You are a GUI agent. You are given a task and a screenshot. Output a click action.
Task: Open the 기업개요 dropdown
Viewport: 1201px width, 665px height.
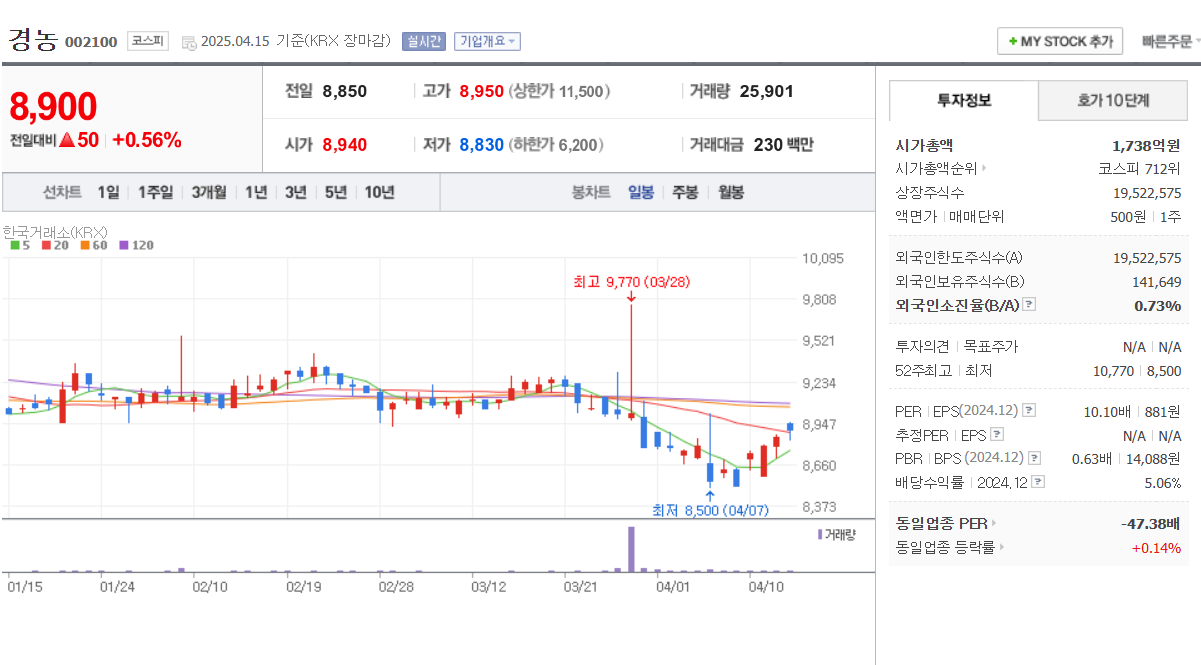(487, 41)
